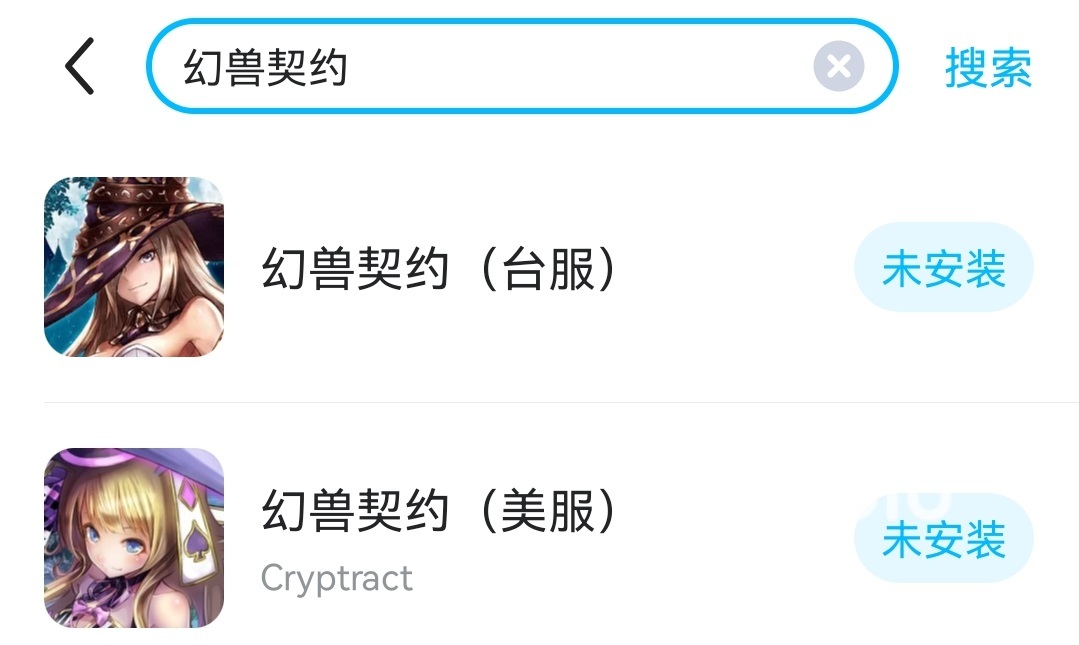Focus the 幻兽契约 search input field
Viewport: 1079px width, 645px height.
coord(500,67)
